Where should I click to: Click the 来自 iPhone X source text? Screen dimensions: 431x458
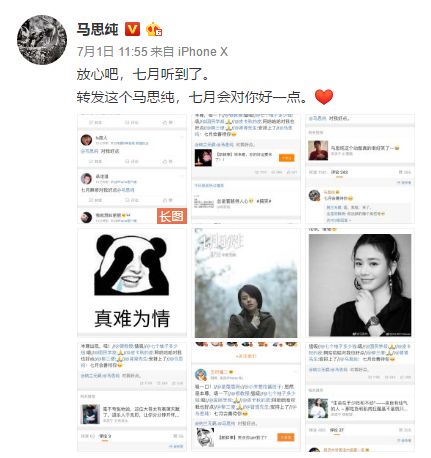click(189, 52)
